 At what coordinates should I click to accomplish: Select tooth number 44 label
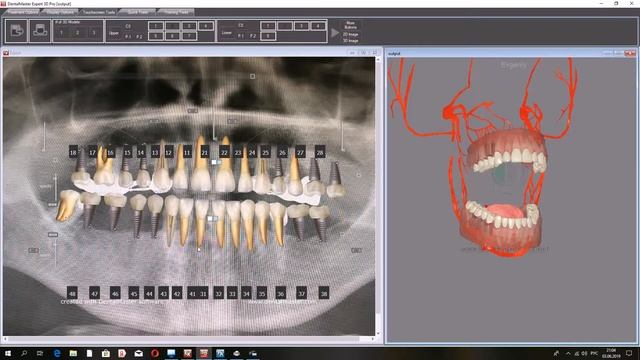coord(149,293)
